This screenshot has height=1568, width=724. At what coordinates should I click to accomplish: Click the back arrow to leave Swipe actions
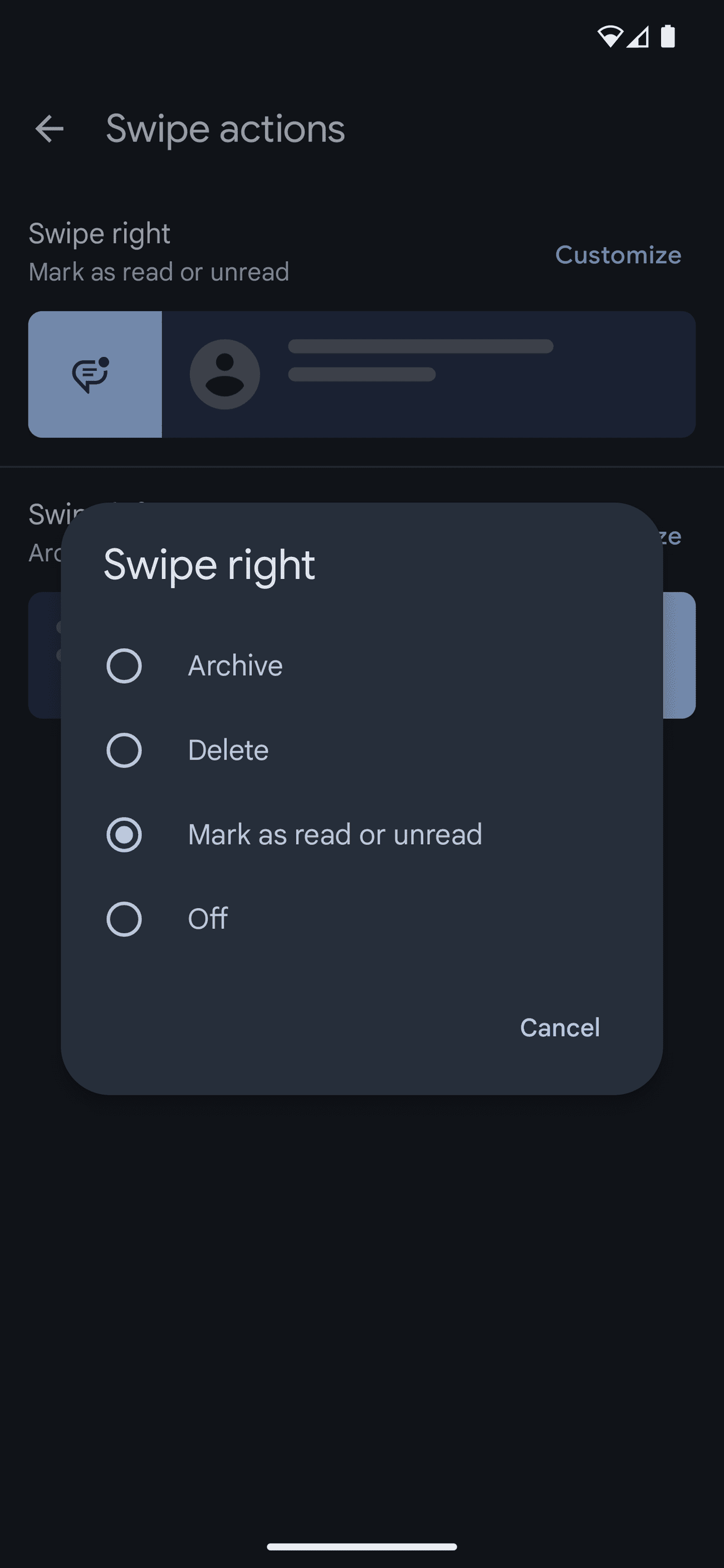pyautogui.click(x=50, y=128)
